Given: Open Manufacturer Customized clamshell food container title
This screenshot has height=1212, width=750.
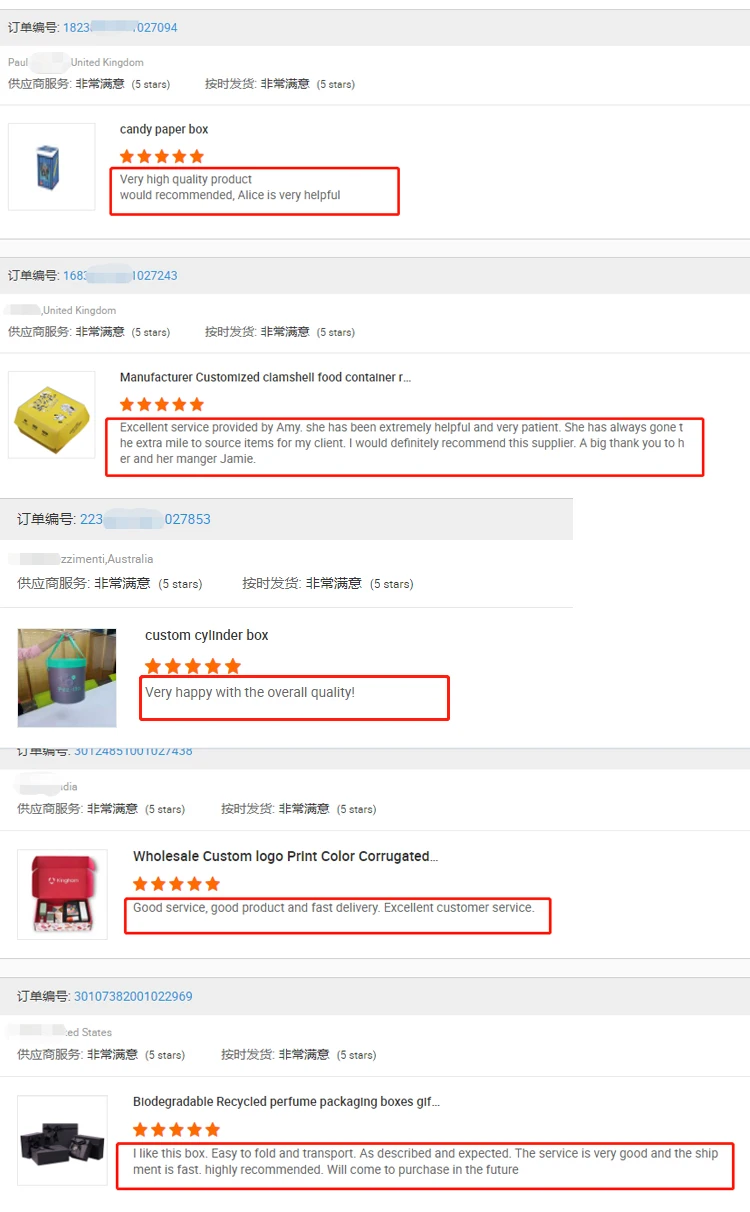Looking at the screenshot, I should click(265, 377).
